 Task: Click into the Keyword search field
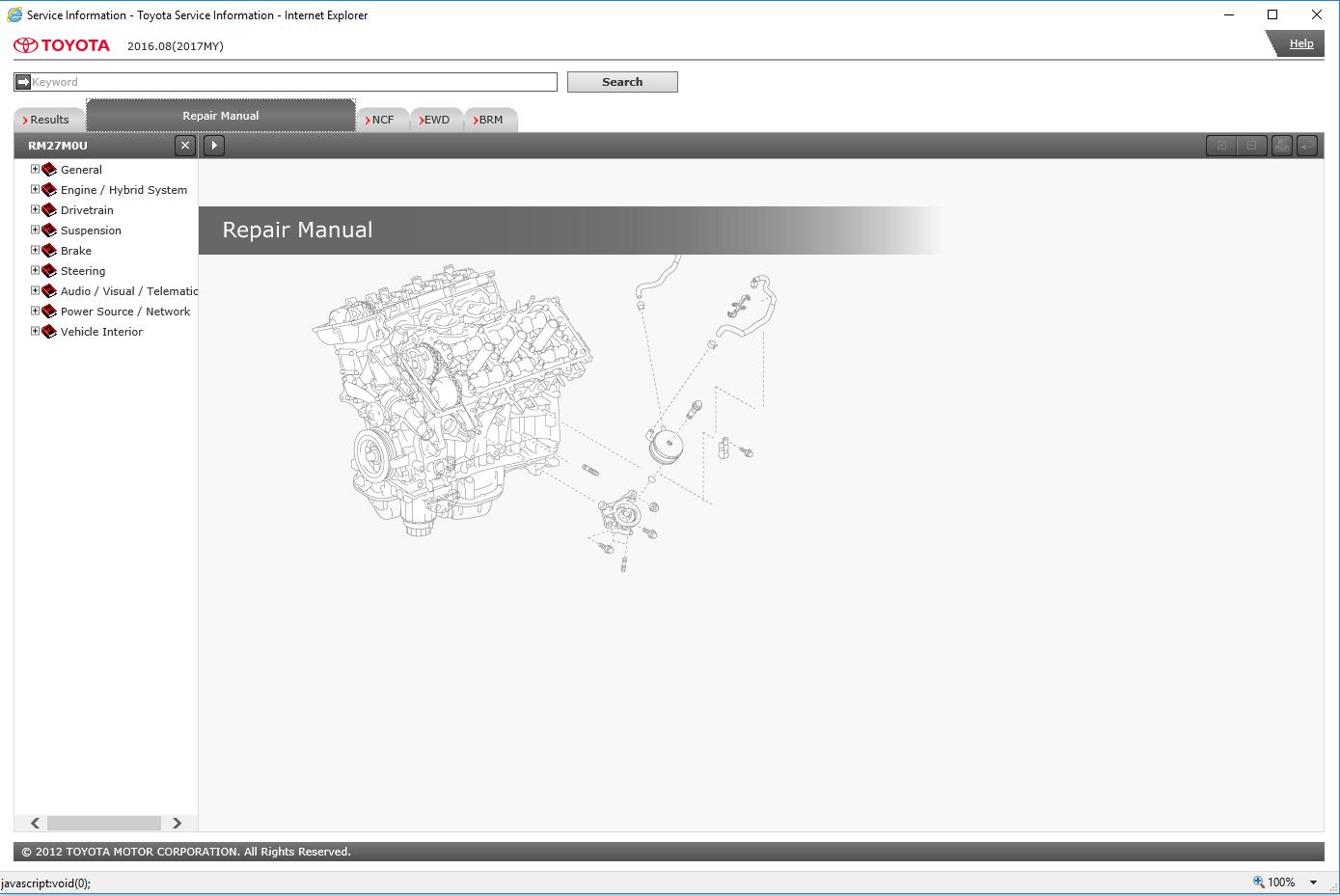[293, 82]
